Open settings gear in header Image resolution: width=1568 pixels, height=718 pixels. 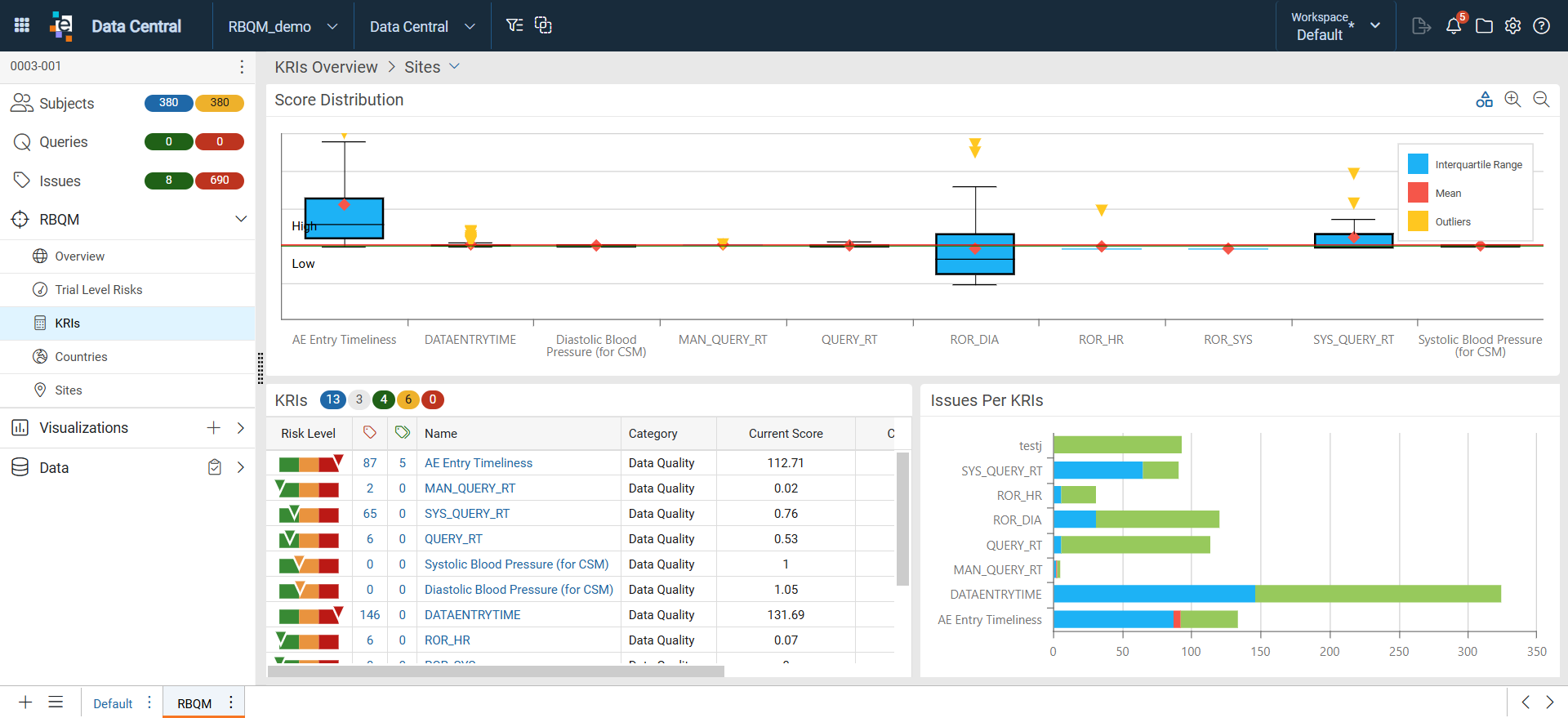pos(1512,26)
